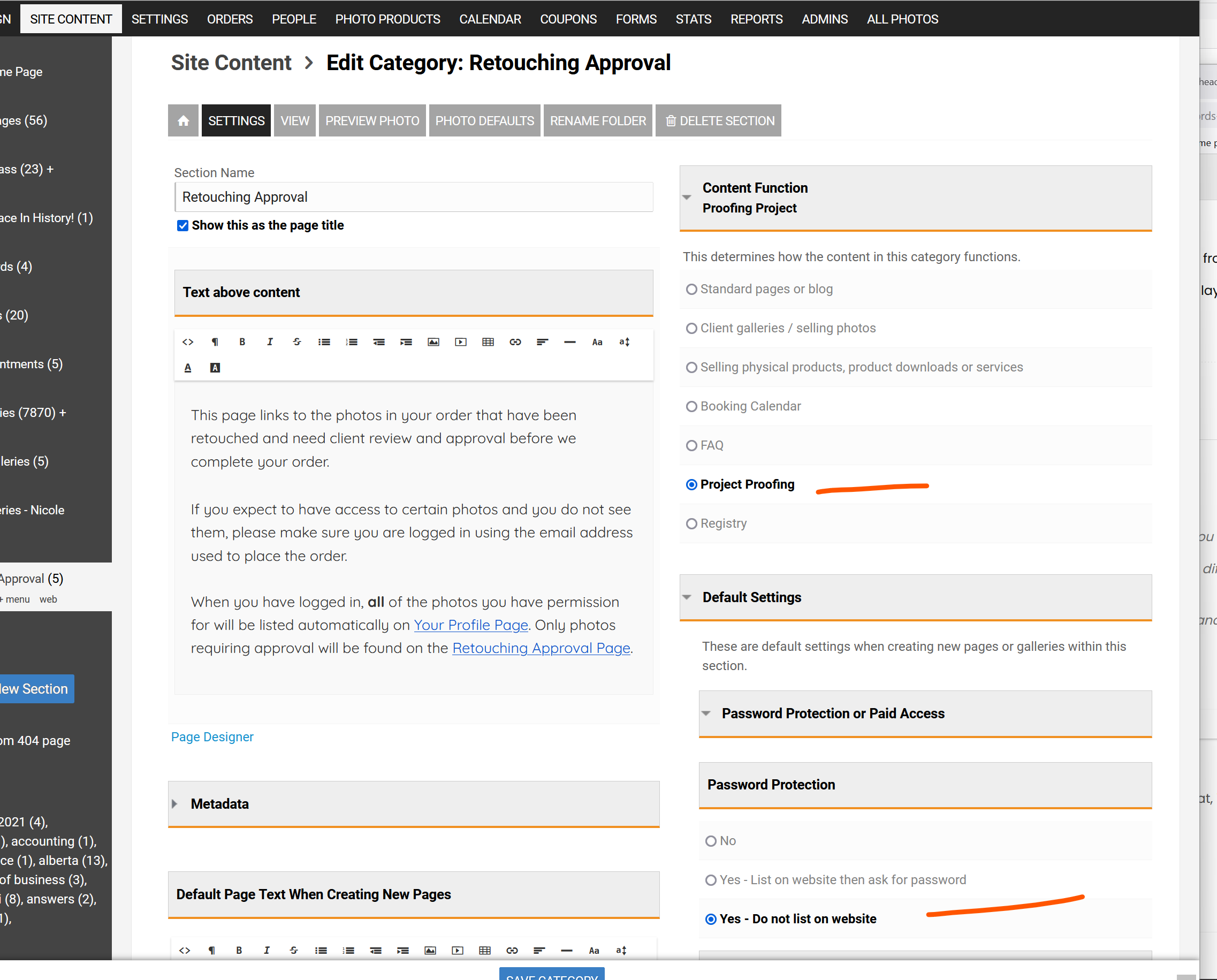The width and height of the screenshot is (1217, 980).
Task: Toggle bold in Default Page Text editor
Action: click(x=239, y=950)
